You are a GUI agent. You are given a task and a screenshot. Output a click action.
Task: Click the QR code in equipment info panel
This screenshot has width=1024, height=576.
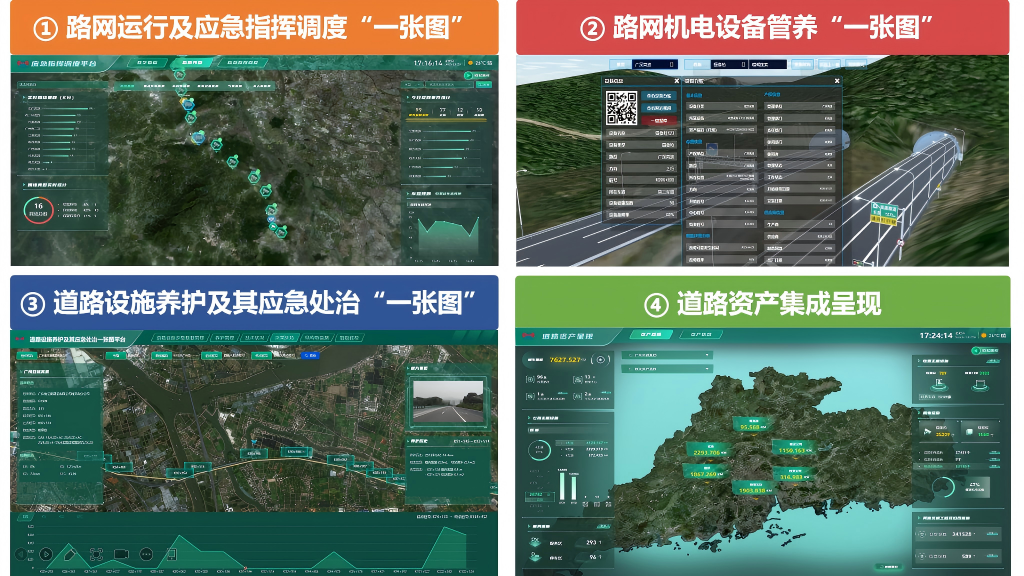pyautogui.click(x=622, y=106)
